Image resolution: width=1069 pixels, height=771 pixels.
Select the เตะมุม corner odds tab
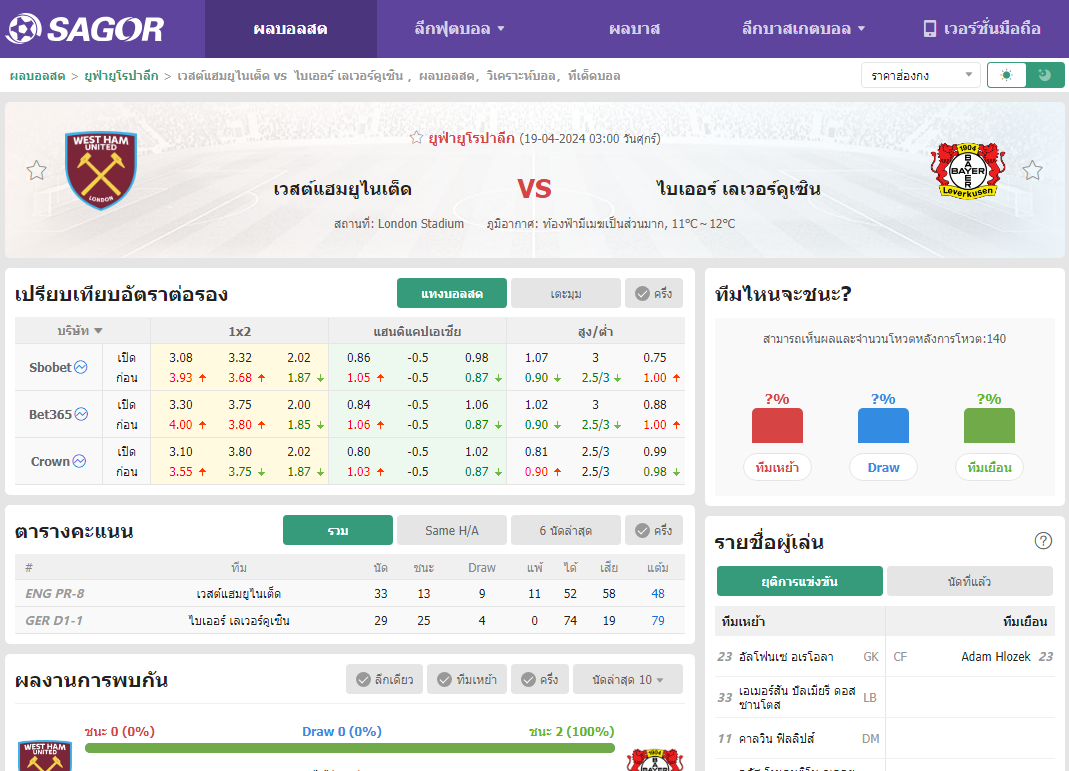(566, 293)
